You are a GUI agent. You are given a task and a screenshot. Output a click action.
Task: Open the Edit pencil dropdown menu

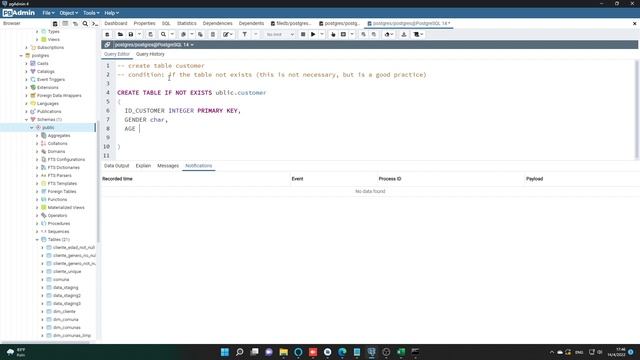[228, 35]
